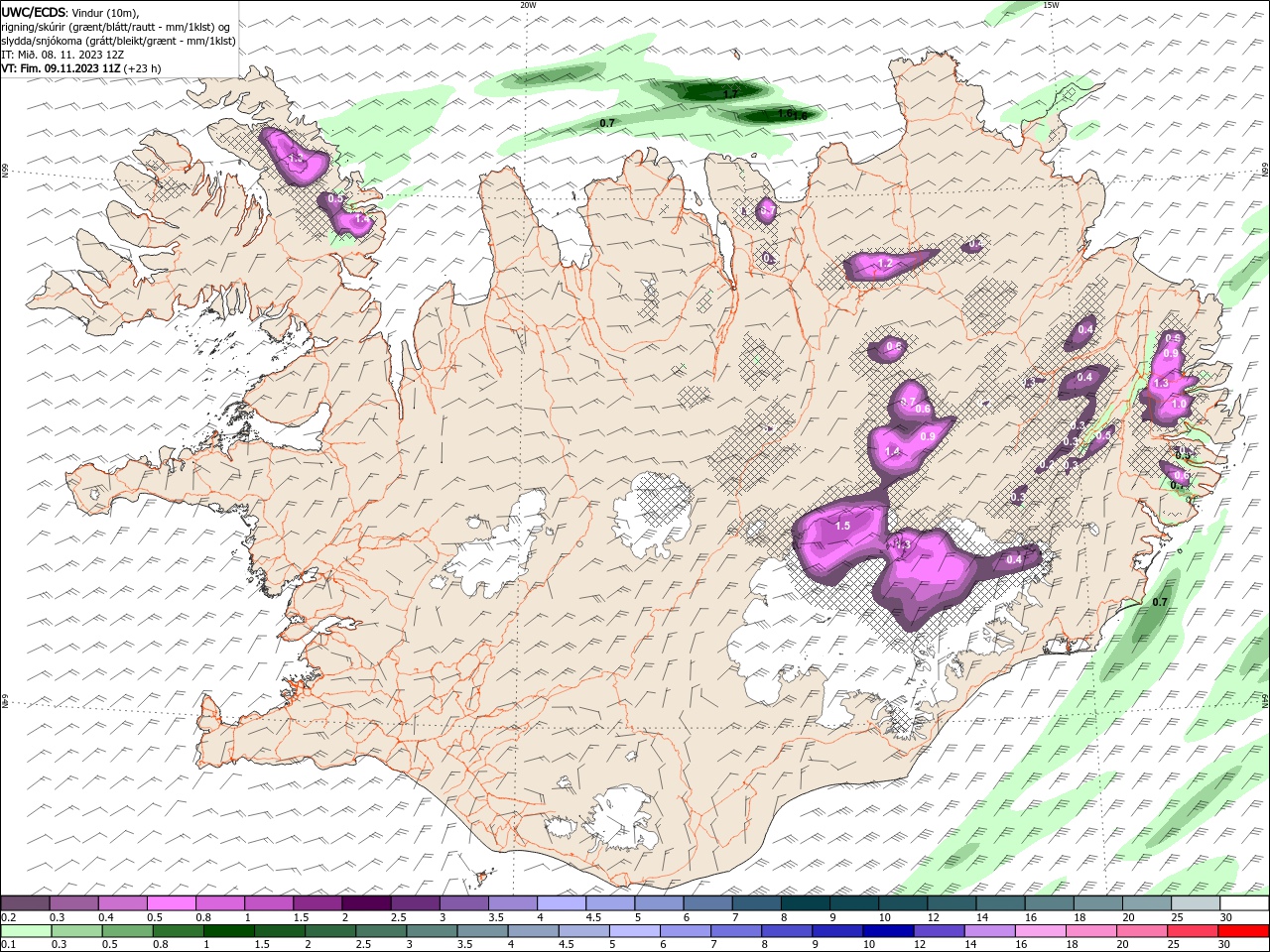Screen dimensions: 1270x952
Task: Pick the medium green legend swatch labeled 0.5
Action: [127, 931]
